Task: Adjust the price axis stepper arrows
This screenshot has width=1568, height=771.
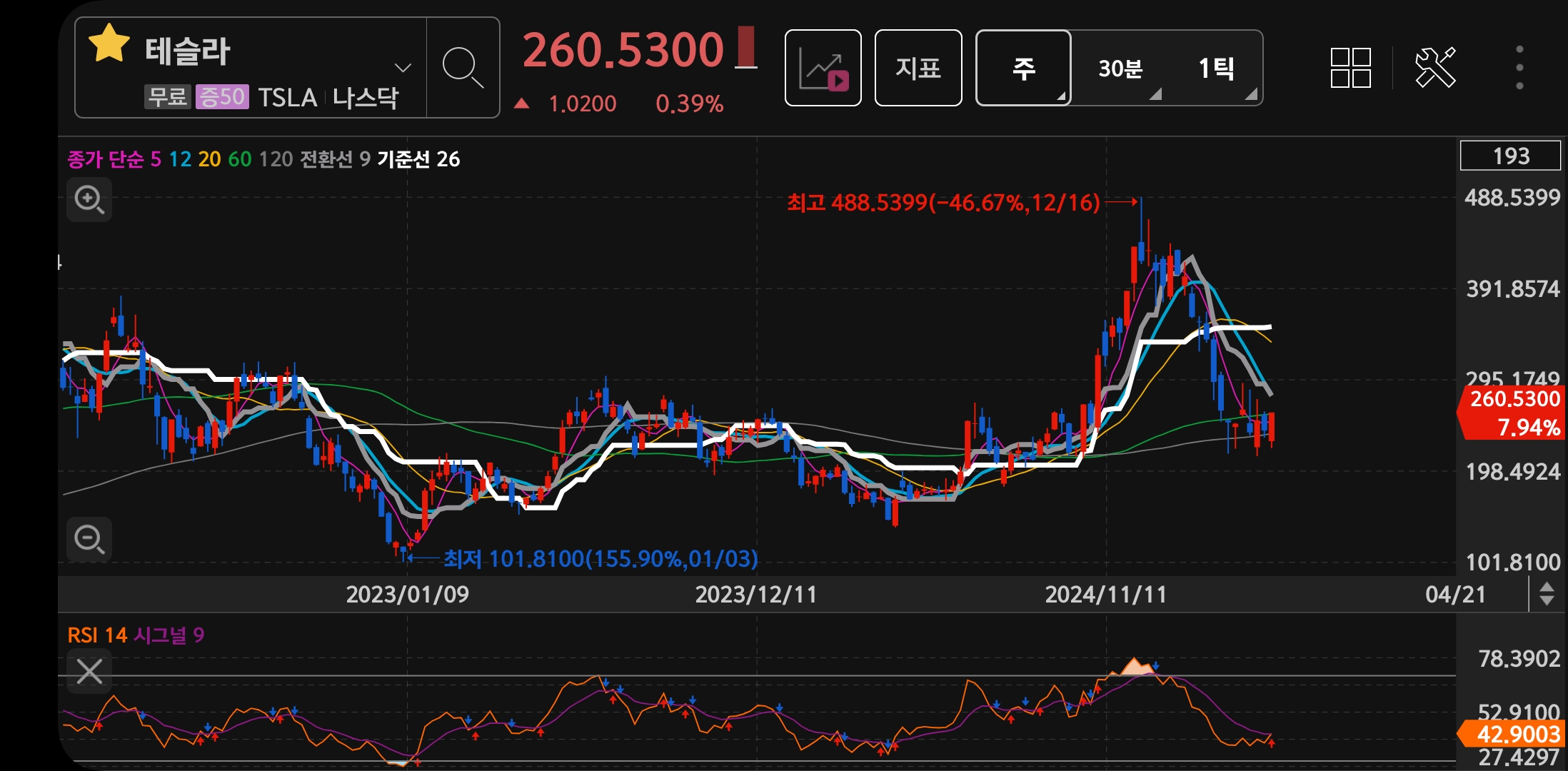Action: (1547, 593)
